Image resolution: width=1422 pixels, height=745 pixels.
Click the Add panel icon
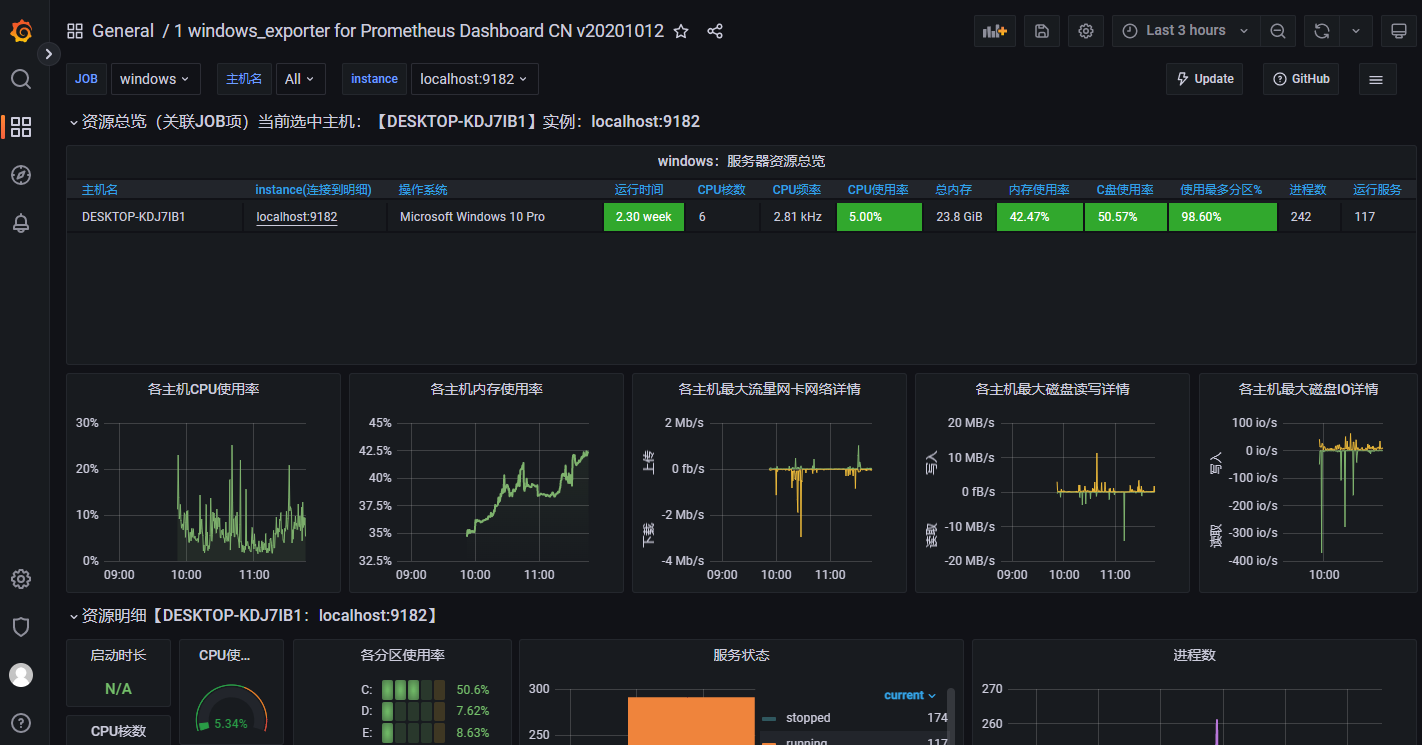tap(994, 31)
